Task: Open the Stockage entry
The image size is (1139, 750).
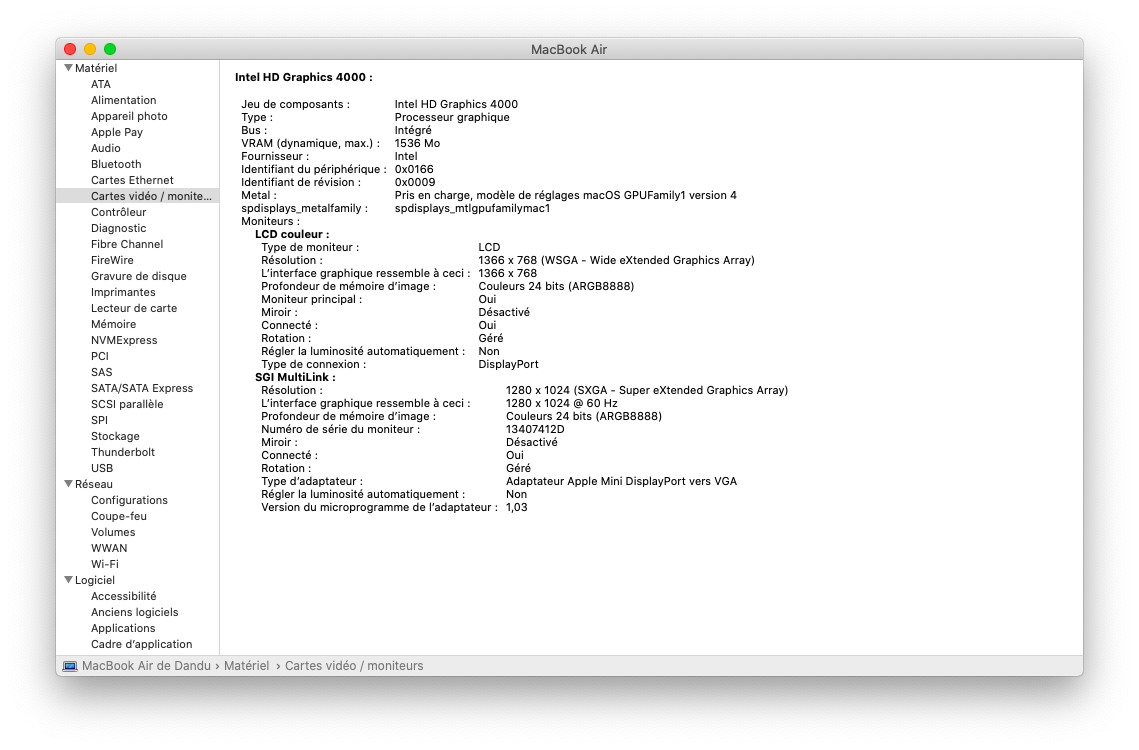Action: click(x=115, y=436)
